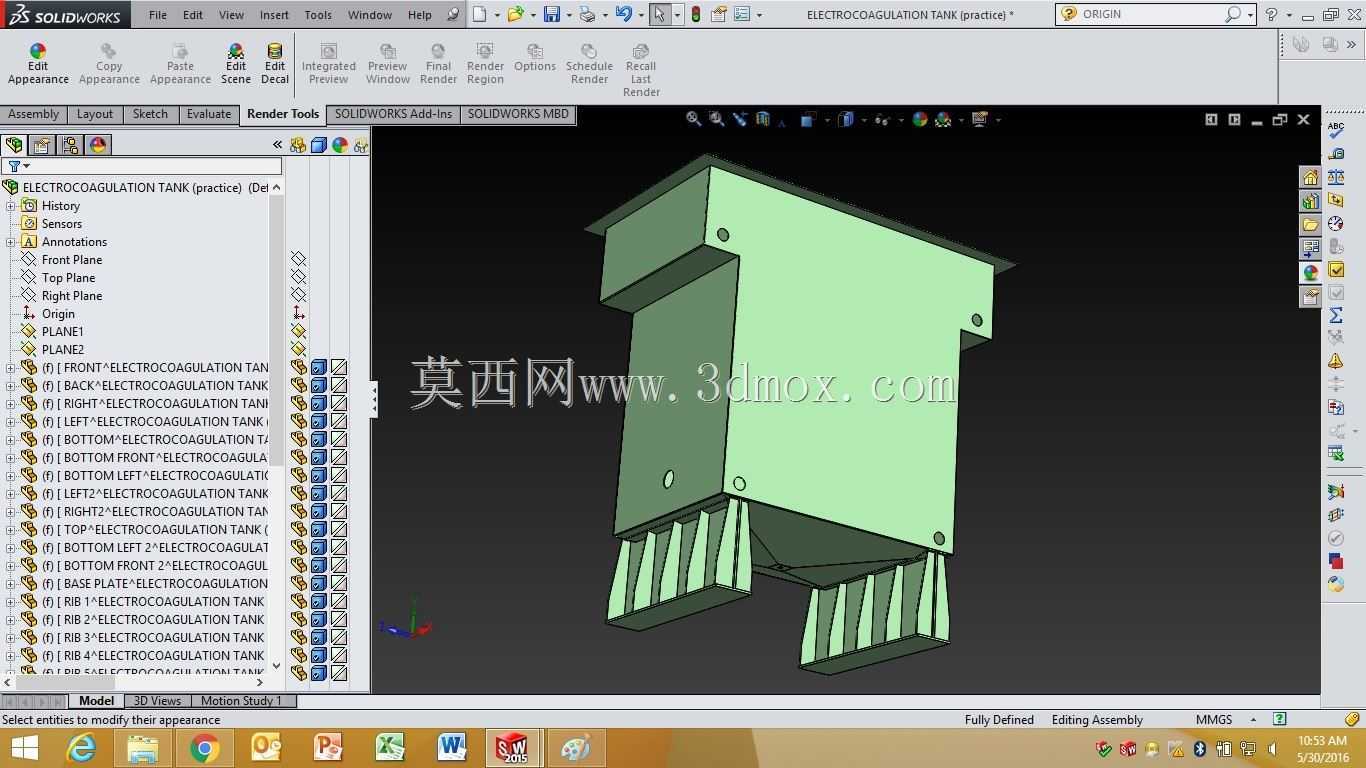Click the Rebuild traffic light icon

pyautogui.click(x=695, y=14)
